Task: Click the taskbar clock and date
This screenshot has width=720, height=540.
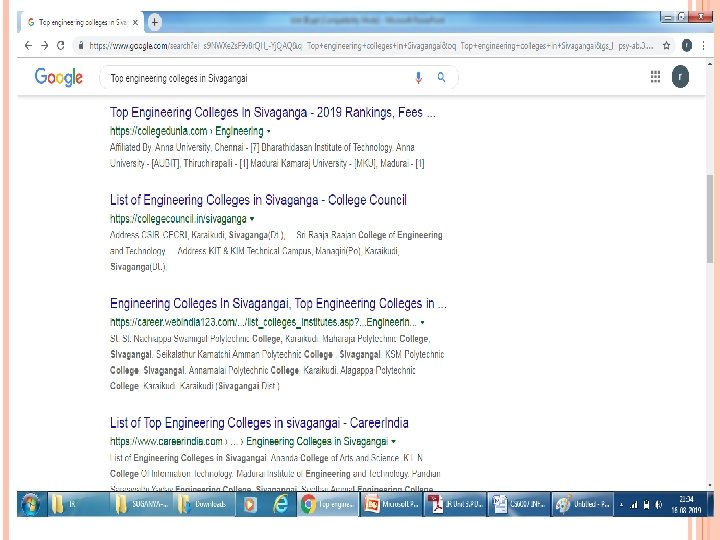Action: [x=686, y=504]
